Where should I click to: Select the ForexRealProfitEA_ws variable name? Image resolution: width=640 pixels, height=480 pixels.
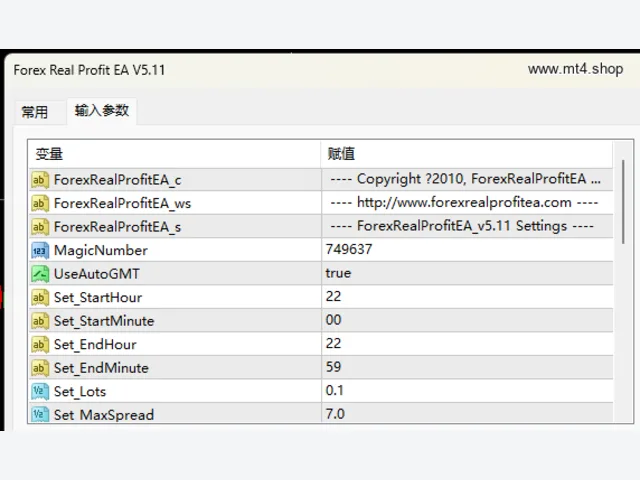click(122, 203)
